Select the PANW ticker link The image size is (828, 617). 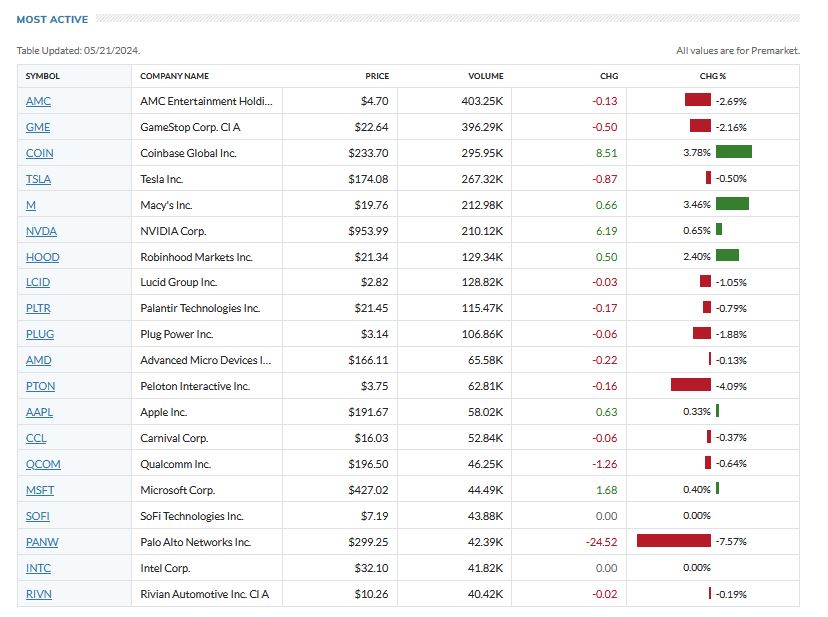pos(41,542)
